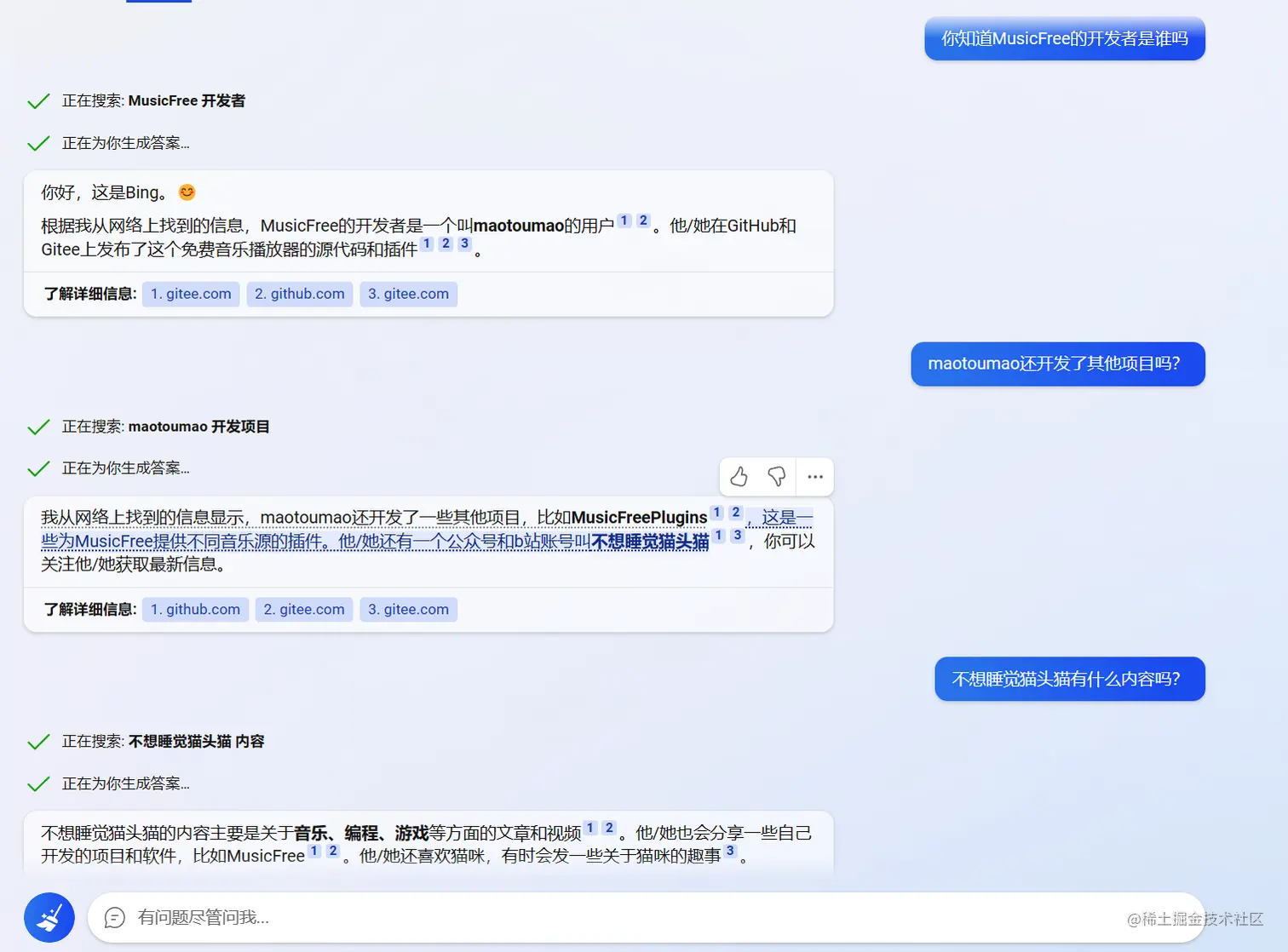Open 1. github.com link in second answer
Screen dimensions: 1288x952
(x=196, y=610)
